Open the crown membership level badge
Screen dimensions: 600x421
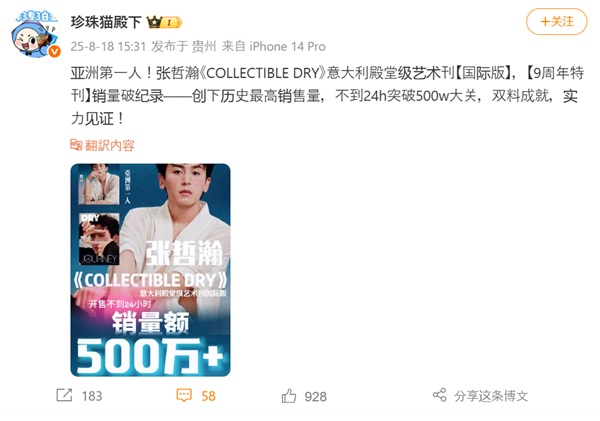[x=165, y=23]
